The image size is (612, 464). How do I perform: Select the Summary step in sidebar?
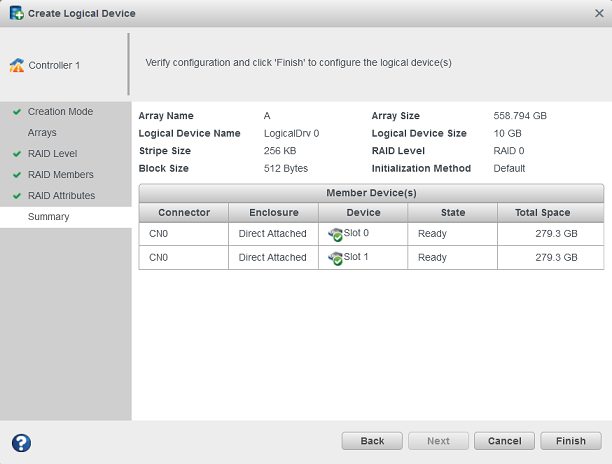49,217
